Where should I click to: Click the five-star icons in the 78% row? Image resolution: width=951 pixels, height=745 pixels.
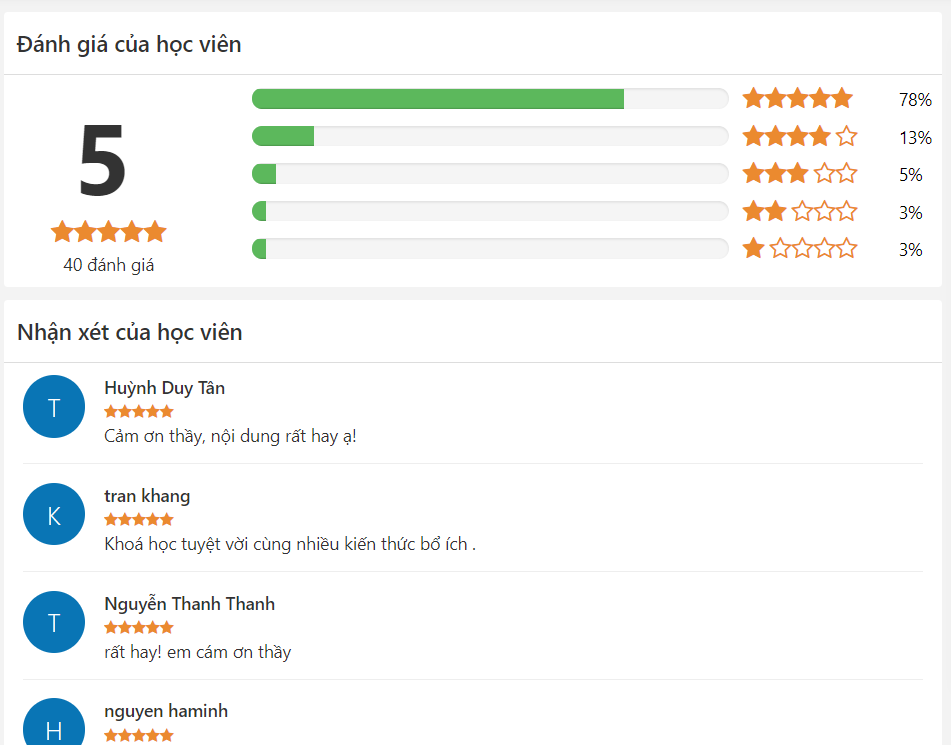tap(797, 99)
